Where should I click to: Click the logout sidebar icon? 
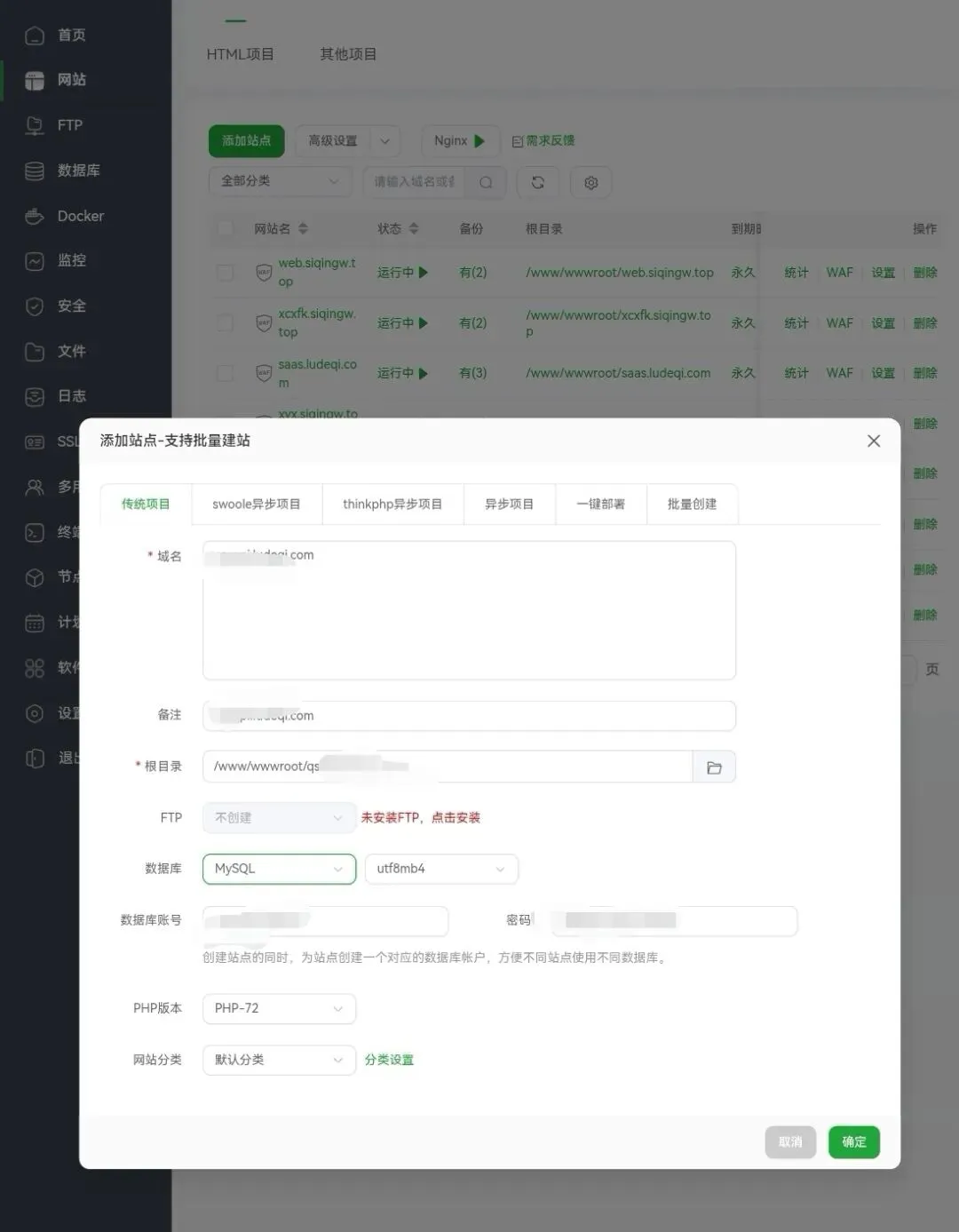coord(35,758)
